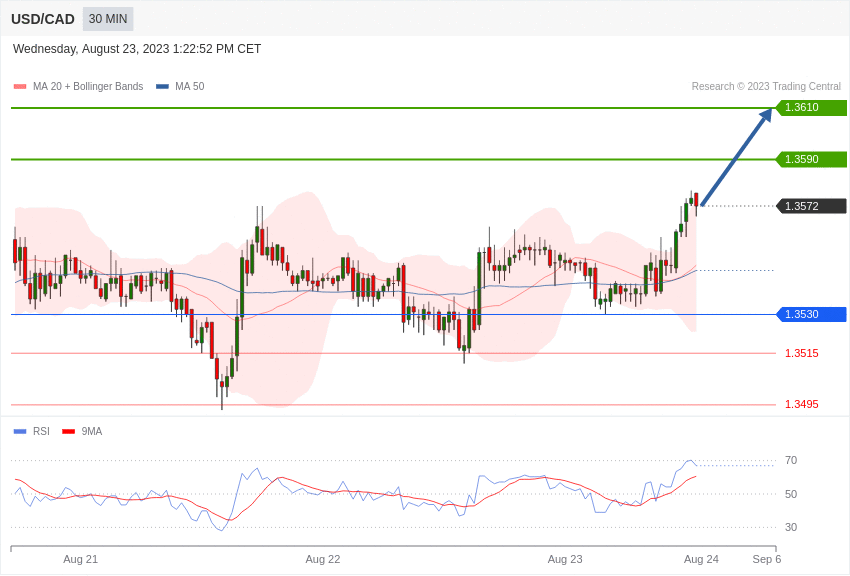Click the MA 20 + Bollinger Bands pink swatch

pyautogui.click(x=20, y=87)
